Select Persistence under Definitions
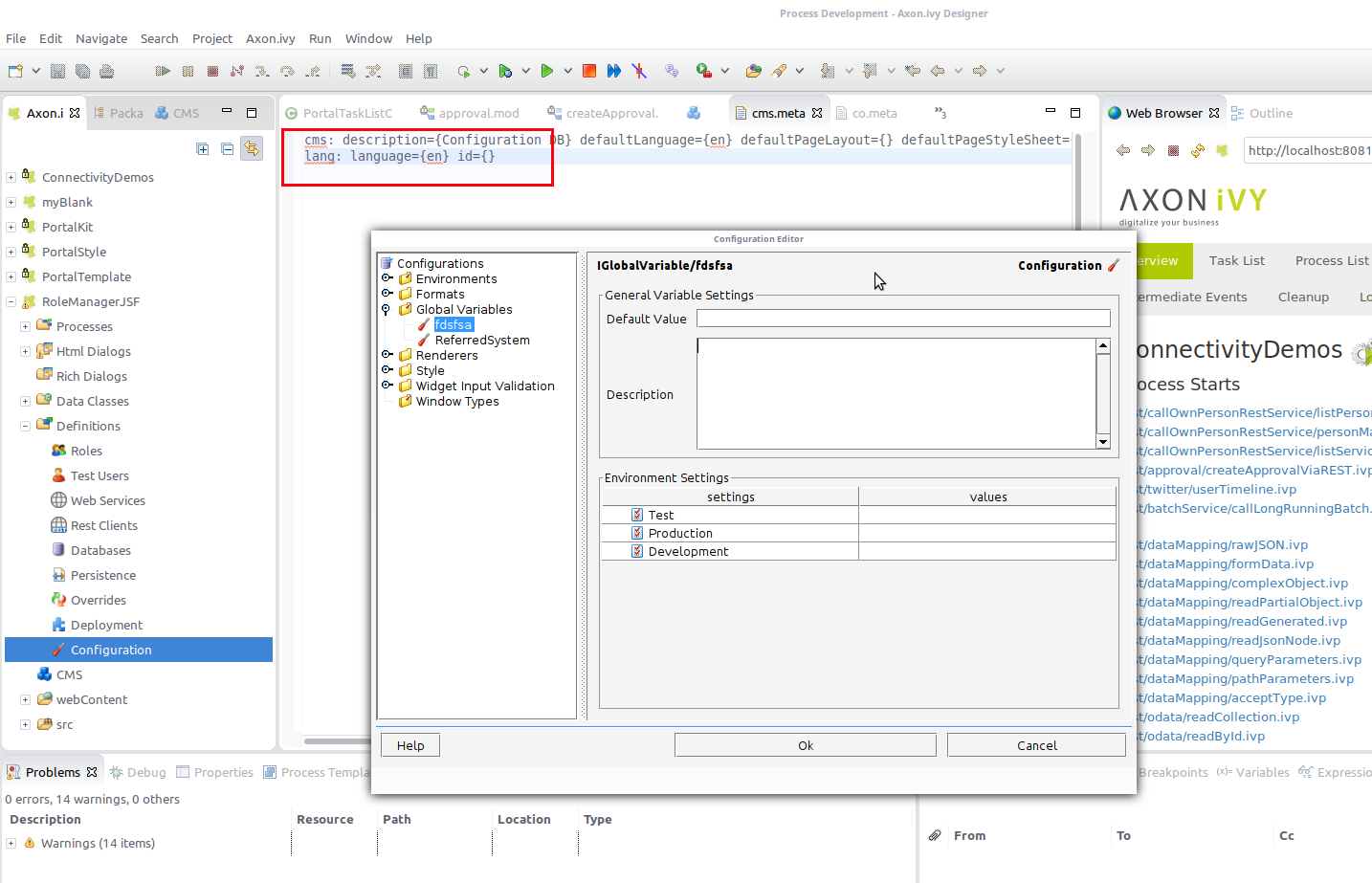The height and width of the screenshot is (883, 1372). [x=103, y=575]
